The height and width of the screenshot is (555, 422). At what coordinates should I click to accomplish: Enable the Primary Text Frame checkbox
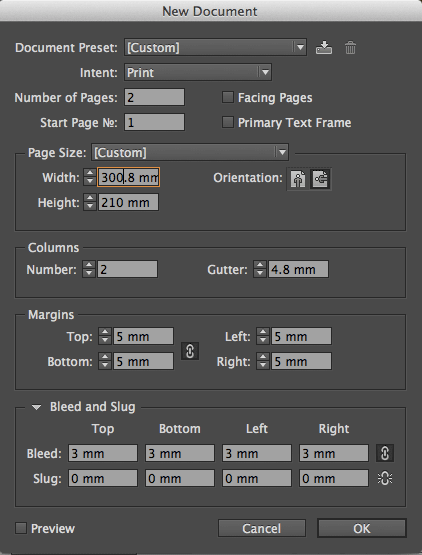[228, 122]
